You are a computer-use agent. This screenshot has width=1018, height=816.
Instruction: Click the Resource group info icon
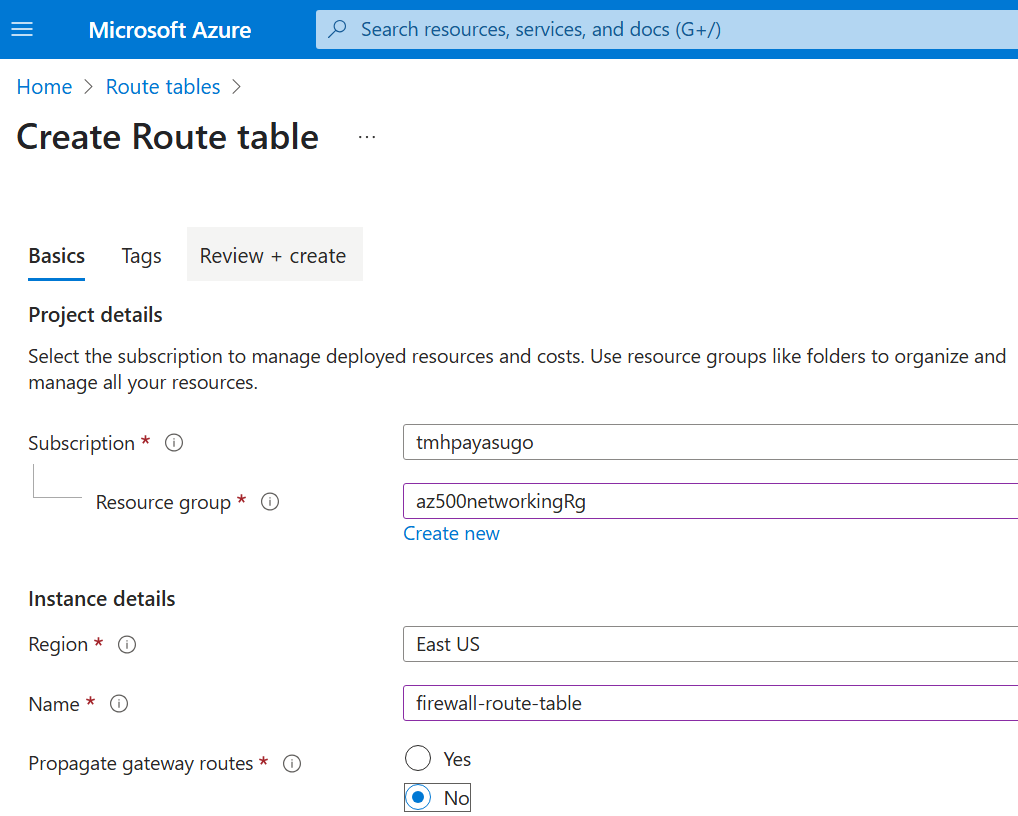click(269, 502)
